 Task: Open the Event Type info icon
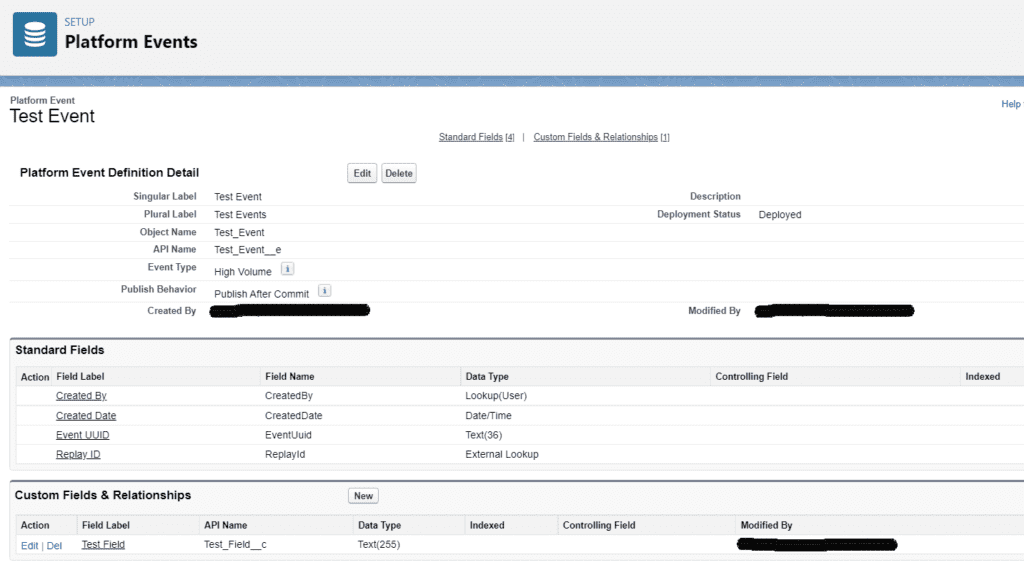[x=287, y=268]
